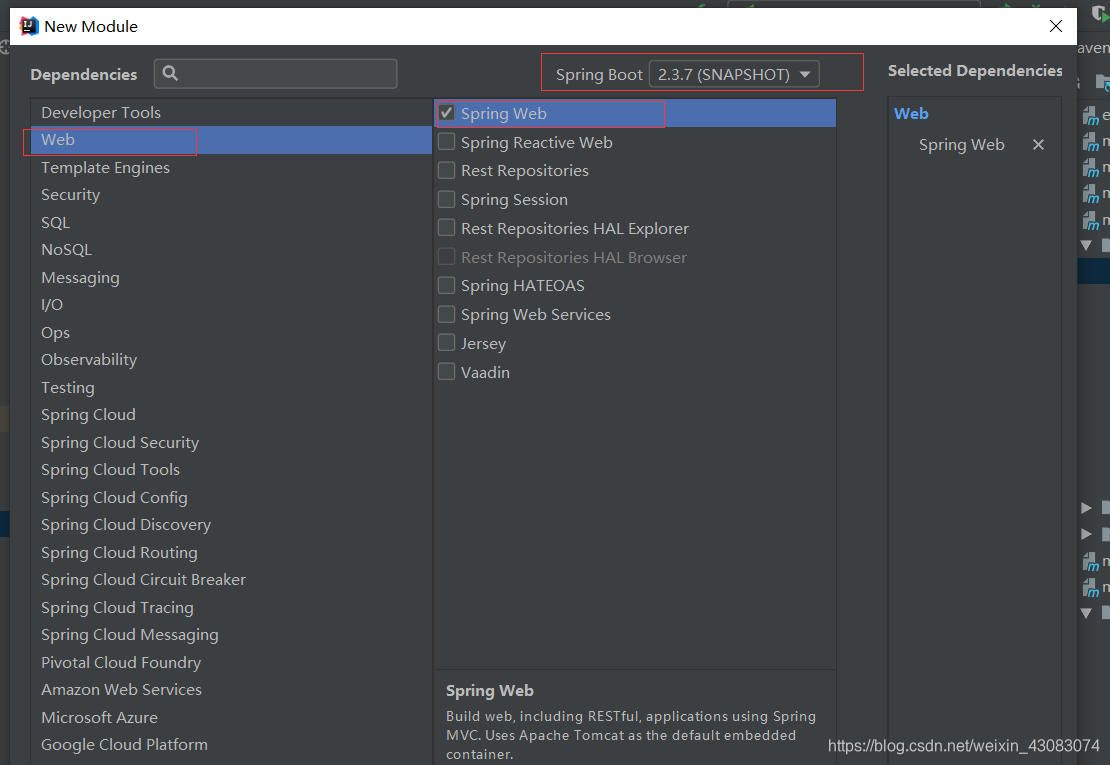Open the Pivotal Cloud Foundry category

(231, 662)
